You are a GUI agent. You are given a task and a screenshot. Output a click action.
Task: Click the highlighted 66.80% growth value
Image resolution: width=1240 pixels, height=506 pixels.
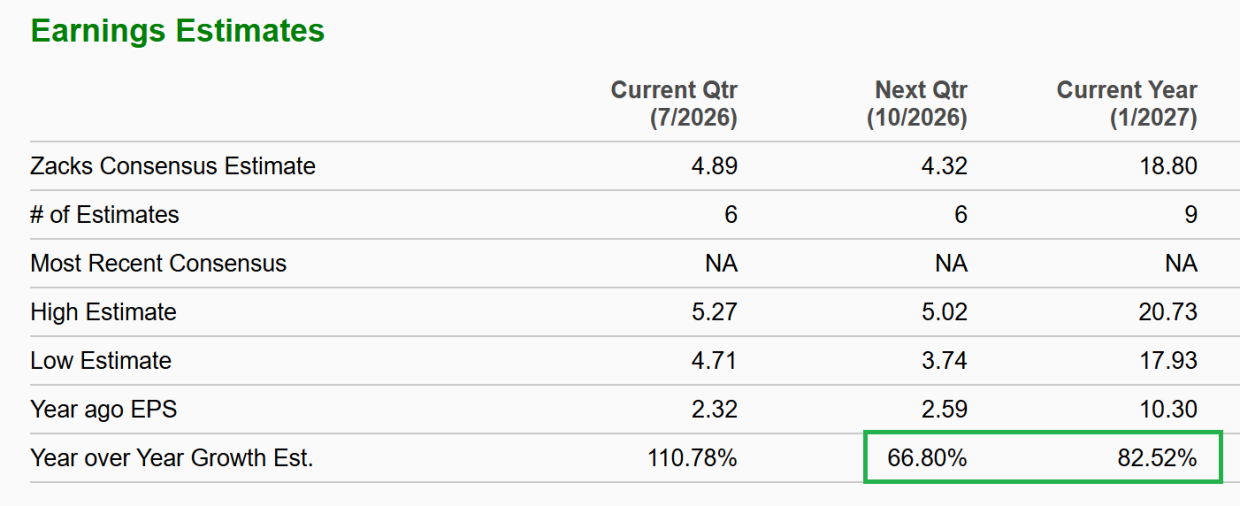[x=927, y=459]
